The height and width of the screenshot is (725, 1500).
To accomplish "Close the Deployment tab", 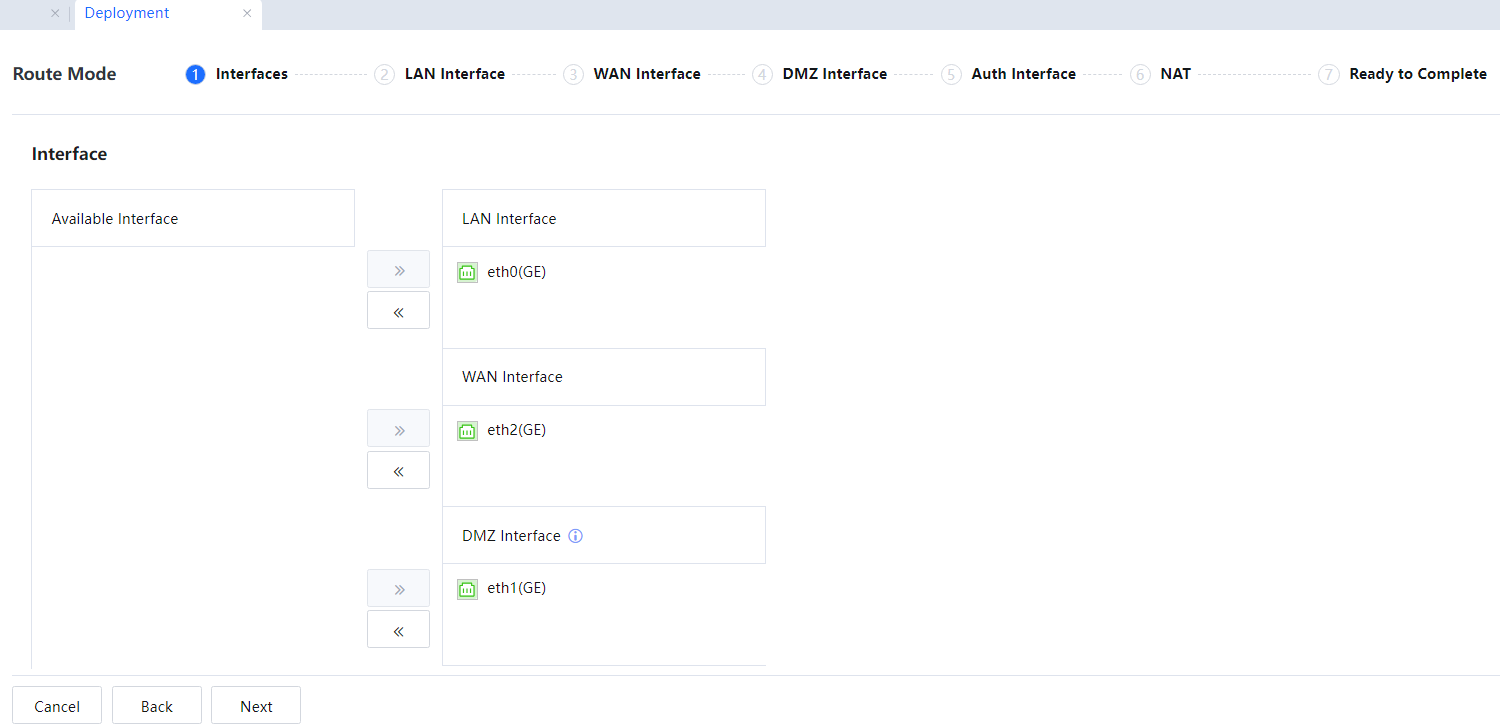I will [247, 14].
